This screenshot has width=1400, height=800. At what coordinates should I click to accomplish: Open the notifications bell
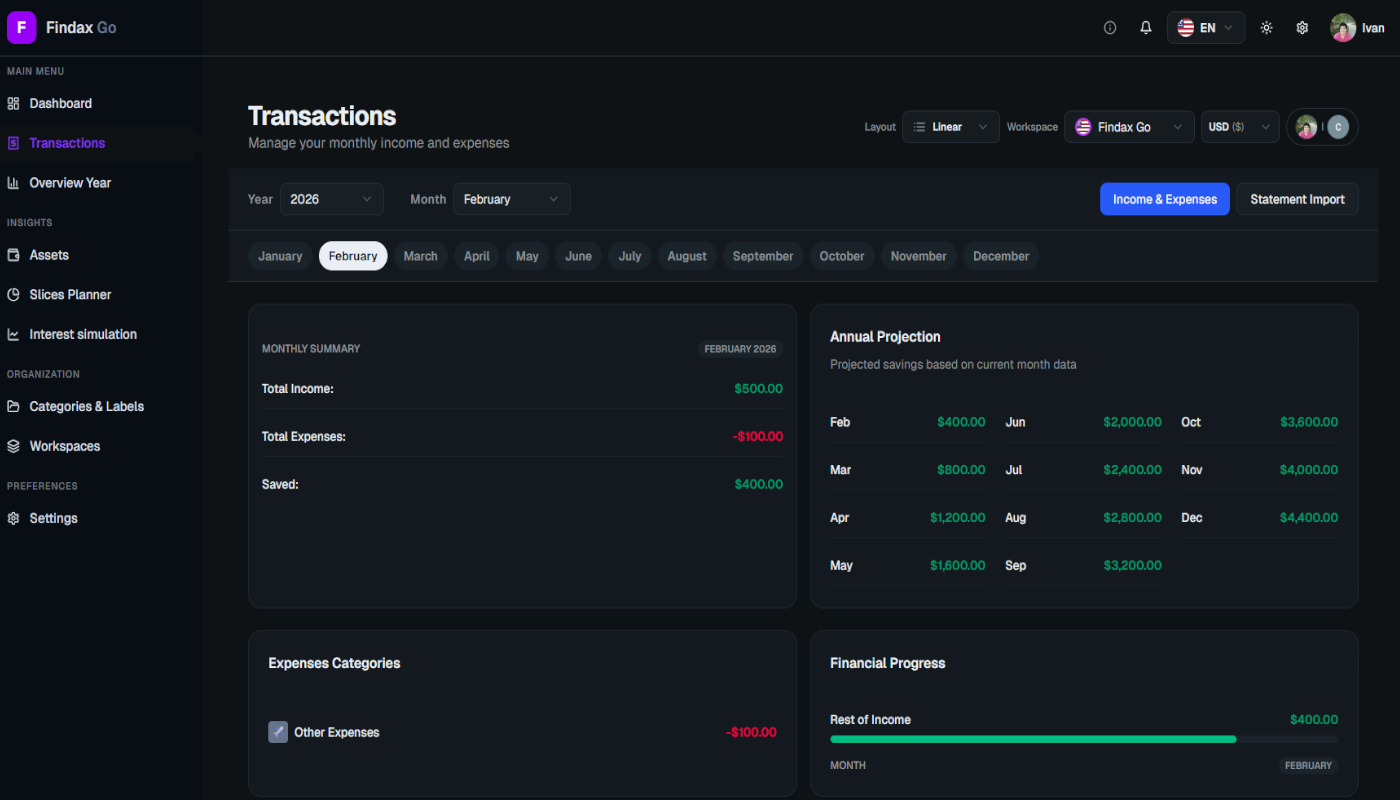[1145, 27]
